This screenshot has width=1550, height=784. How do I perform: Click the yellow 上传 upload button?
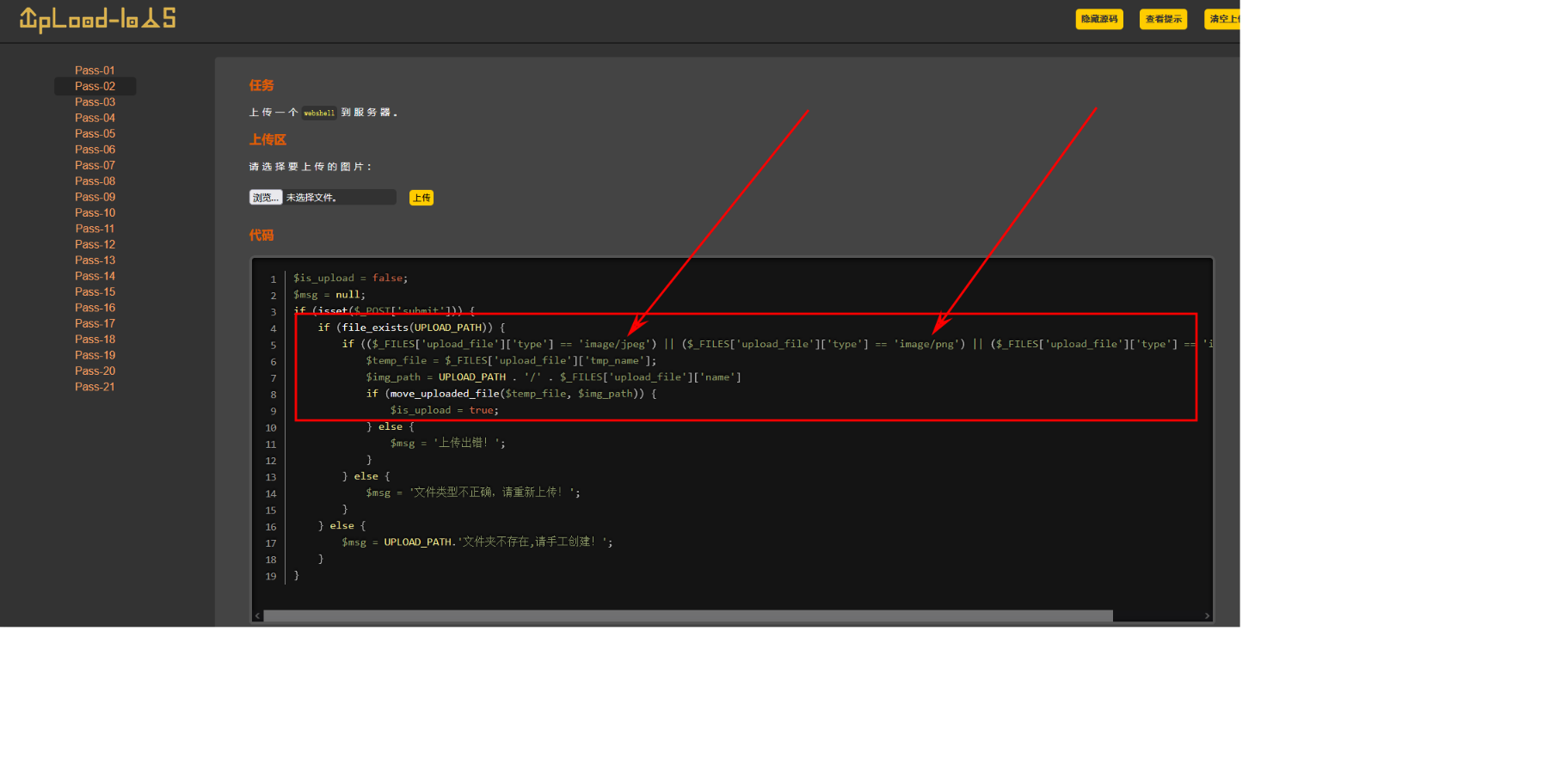421,198
